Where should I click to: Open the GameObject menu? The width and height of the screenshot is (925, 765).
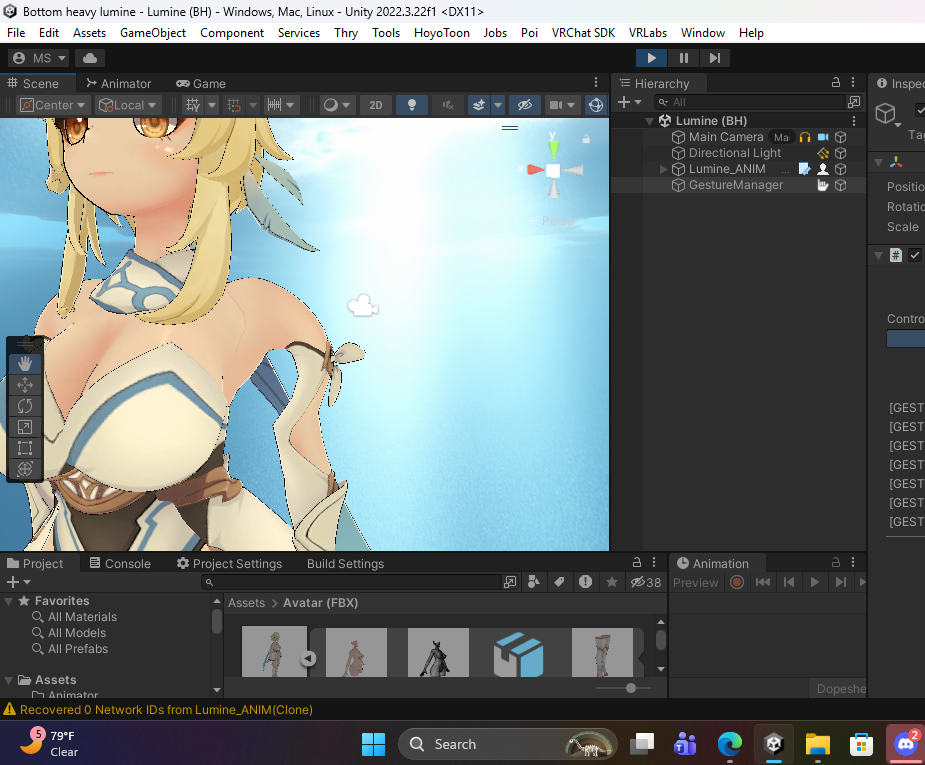(153, 33)
